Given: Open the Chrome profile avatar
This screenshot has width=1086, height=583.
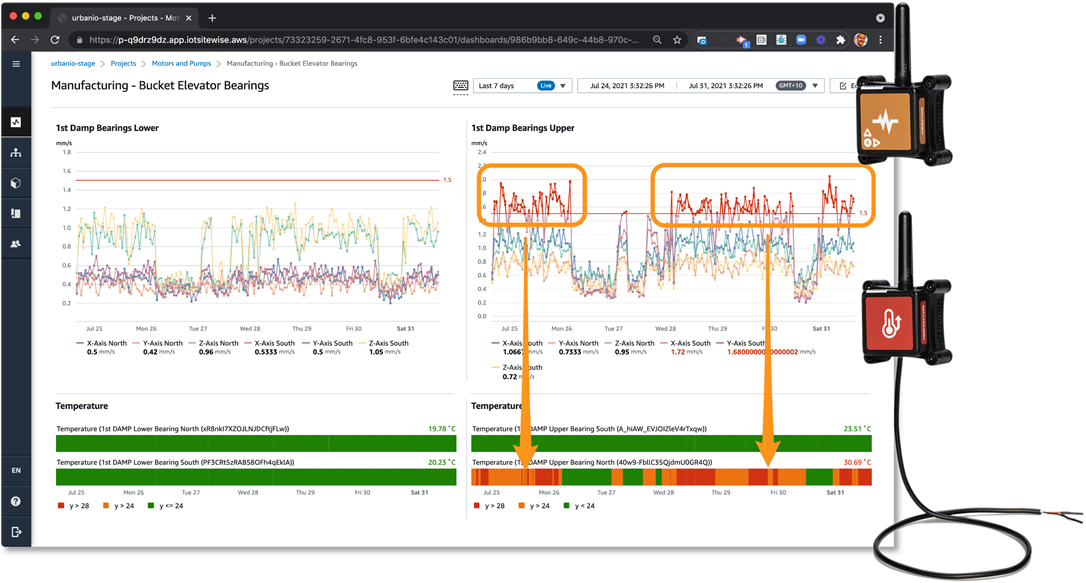Looking at the screenshot, I should coord(861,39).
